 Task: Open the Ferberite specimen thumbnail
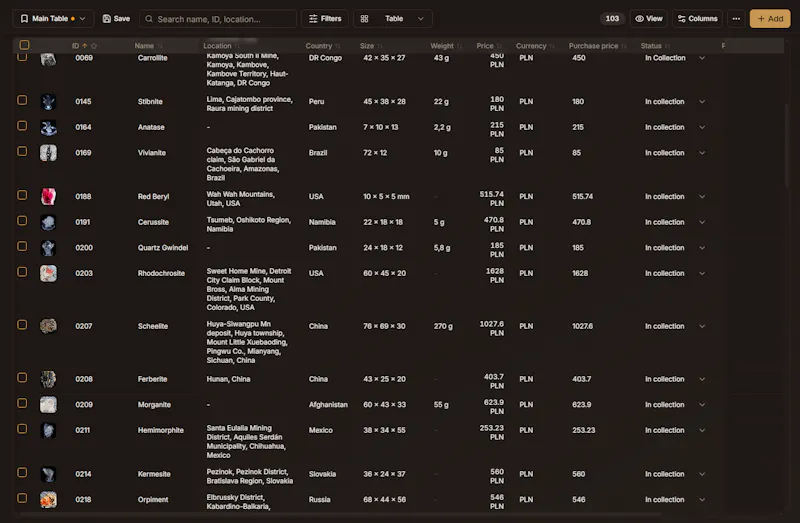pos(48,380)
